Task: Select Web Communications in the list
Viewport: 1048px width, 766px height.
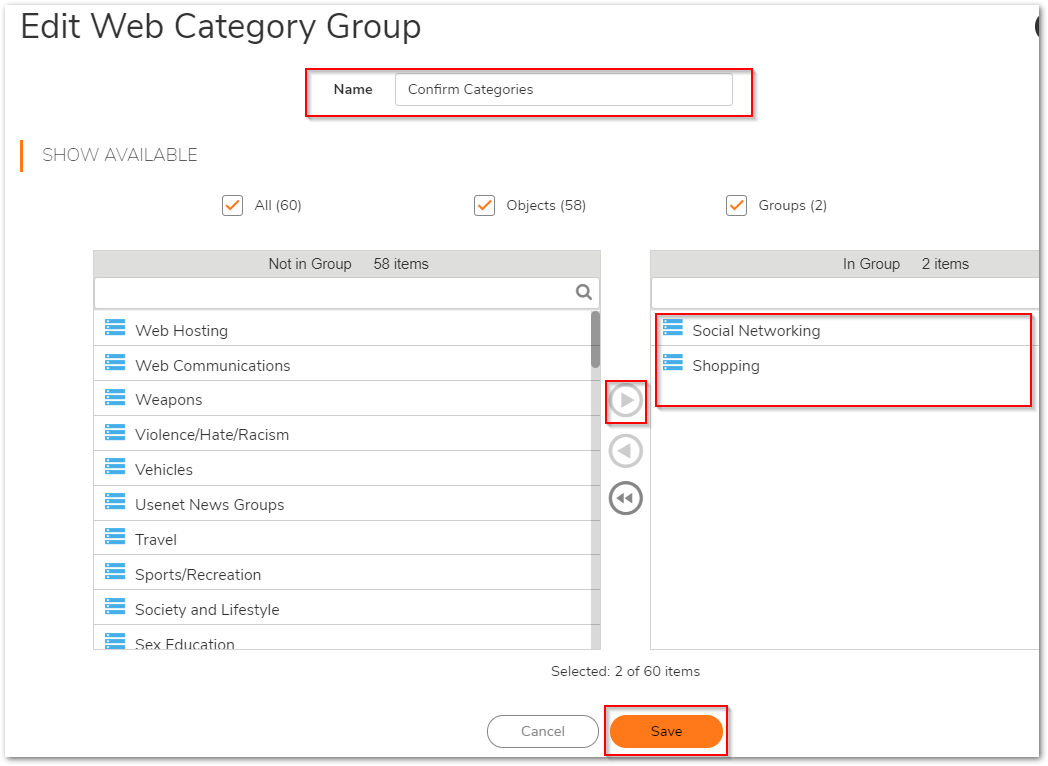Action: (213, 366)
